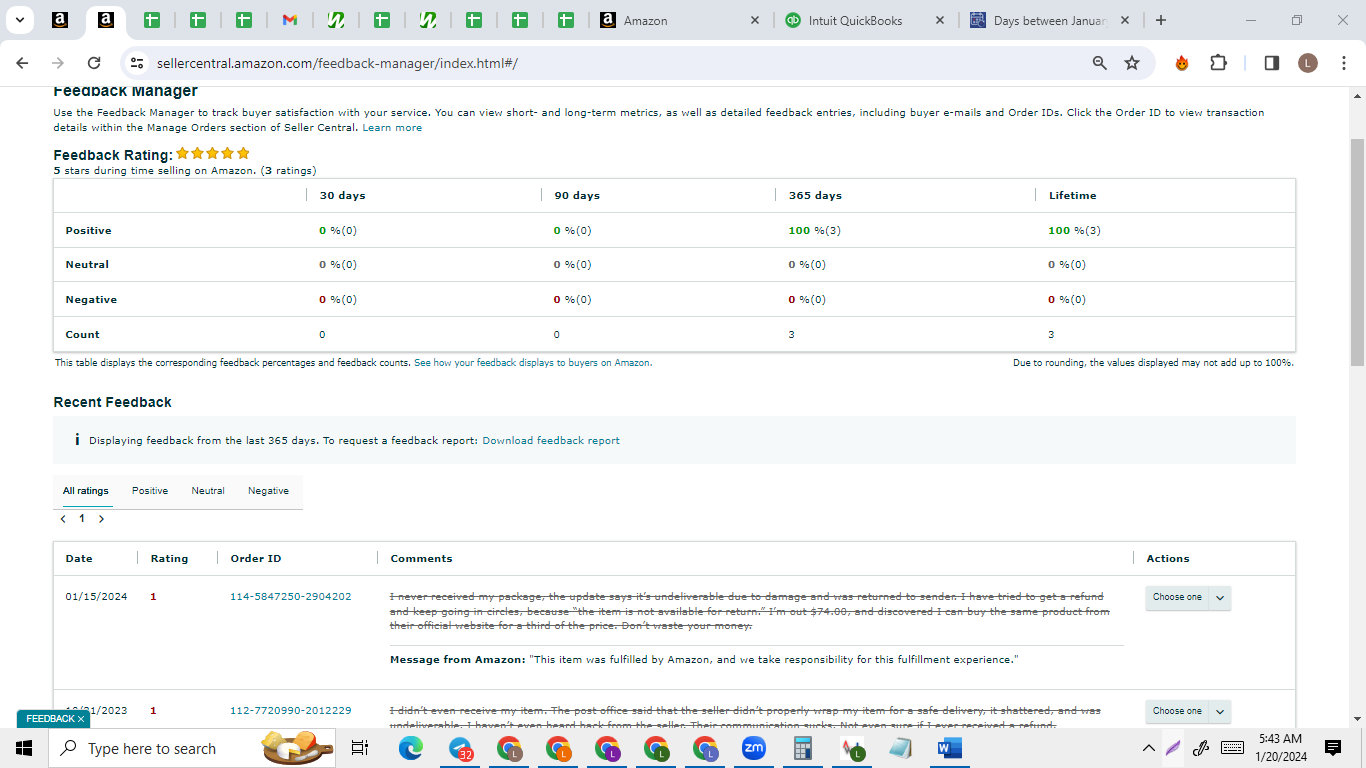Viewport: 1366px width, 768px height.
Task: Open a new browser tab
Action: click(1160, 20)
